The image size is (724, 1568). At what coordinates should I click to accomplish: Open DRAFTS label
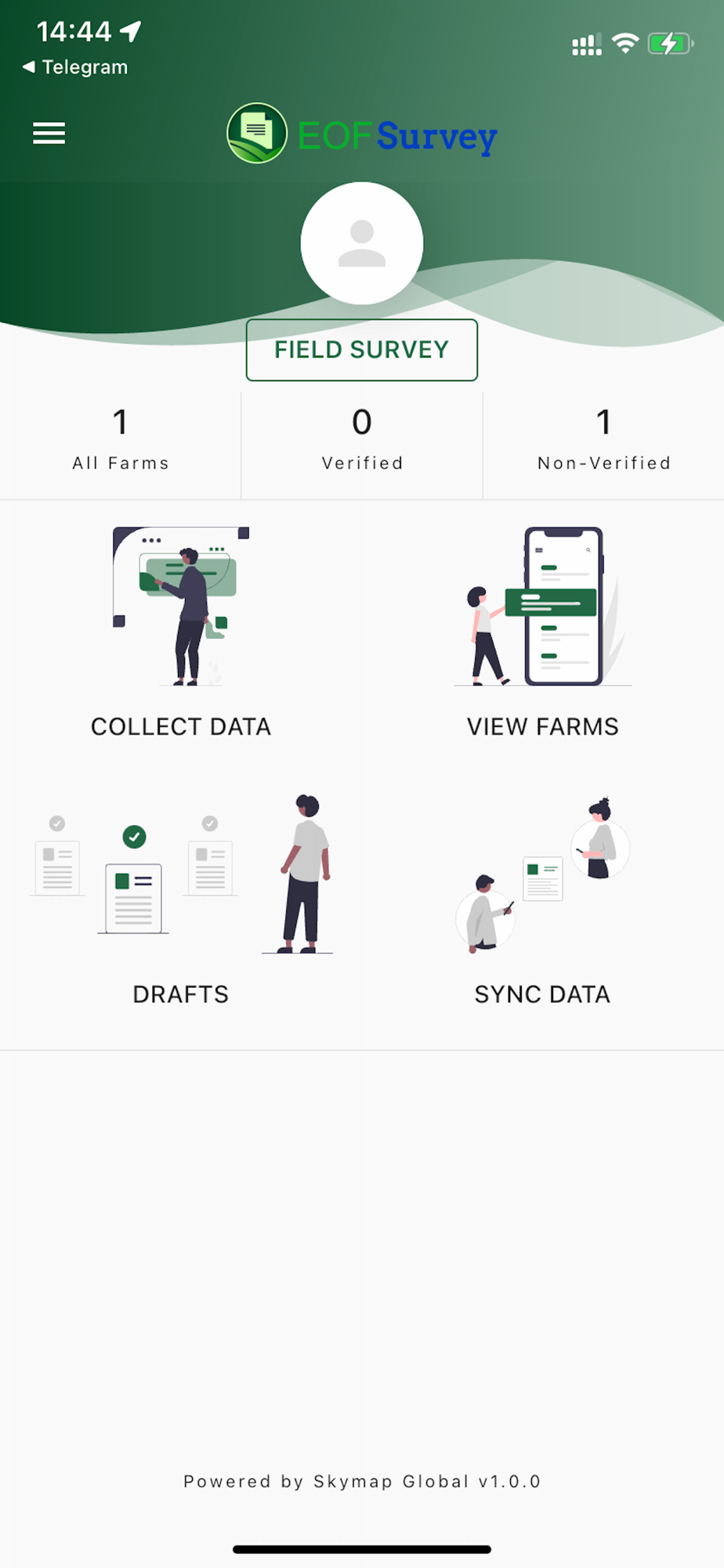point(181,994)
